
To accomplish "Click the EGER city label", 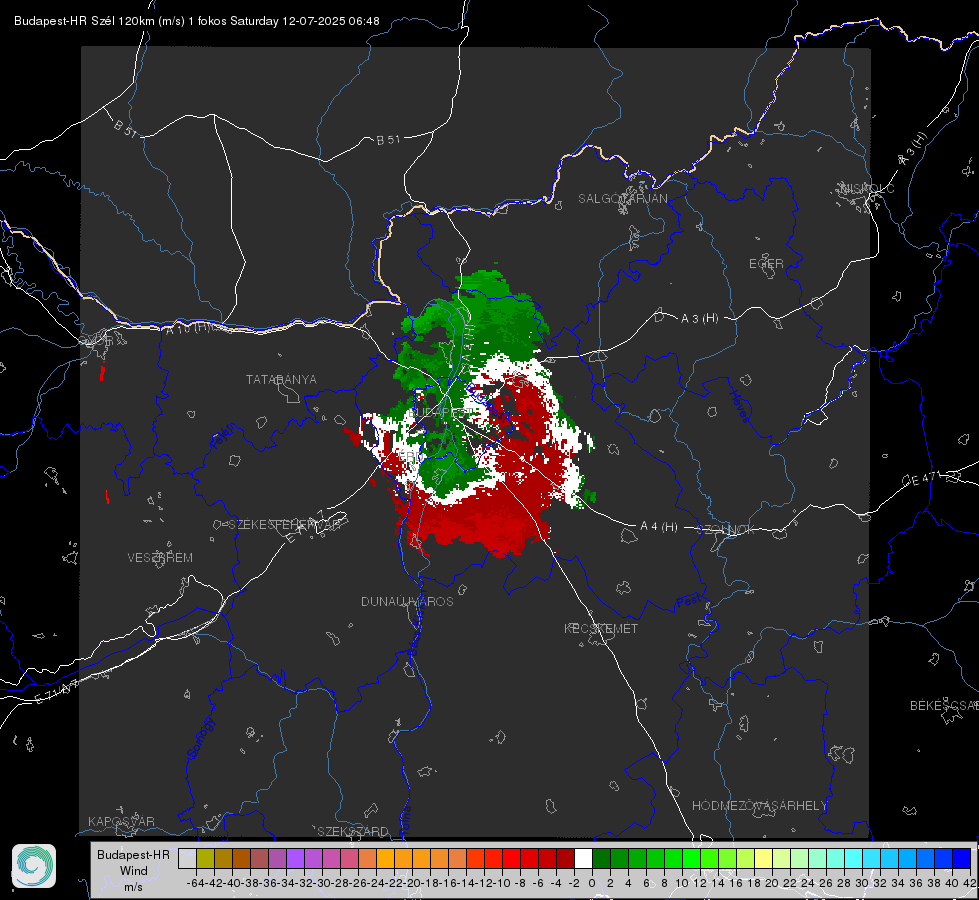I will coord(766,264).
